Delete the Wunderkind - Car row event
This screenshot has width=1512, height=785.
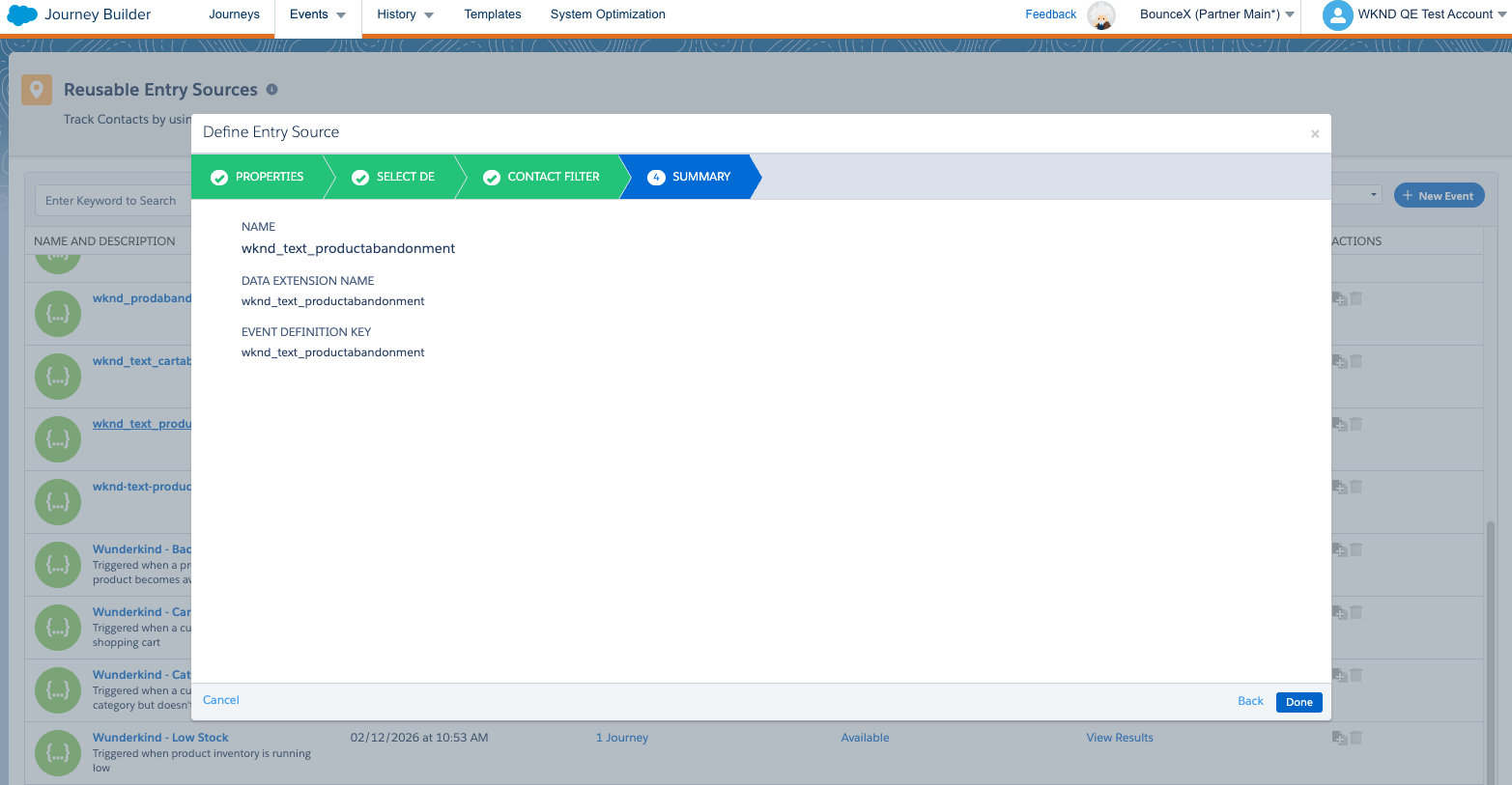(1356, 612)
